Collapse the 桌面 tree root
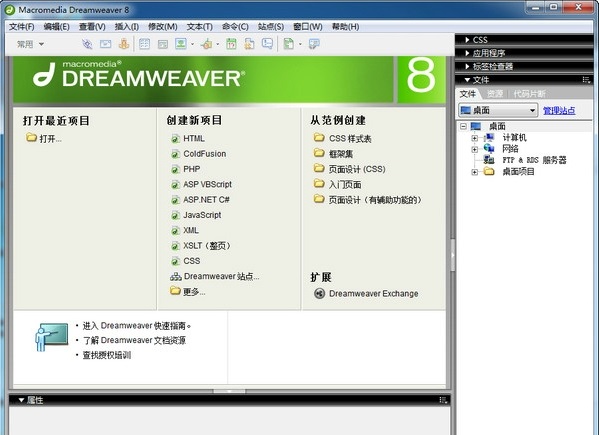Viewport: 599px width, 435px height. tap(463, 126)
